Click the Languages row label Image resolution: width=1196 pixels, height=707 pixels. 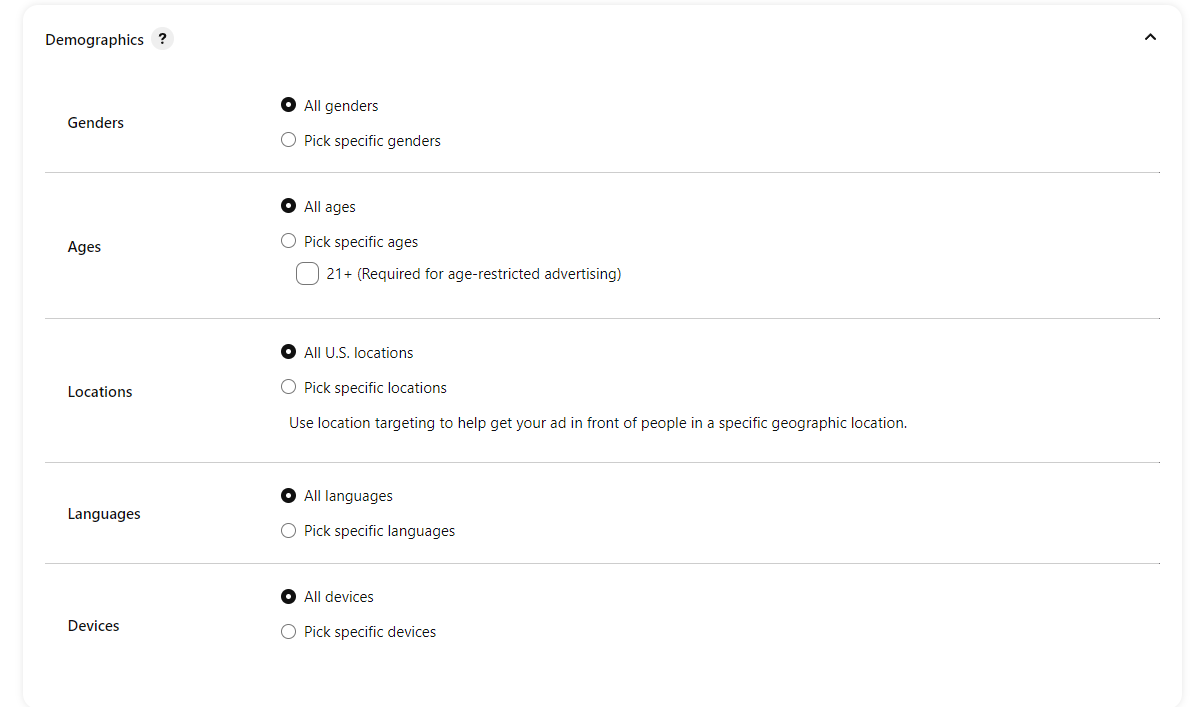point(104,514)
